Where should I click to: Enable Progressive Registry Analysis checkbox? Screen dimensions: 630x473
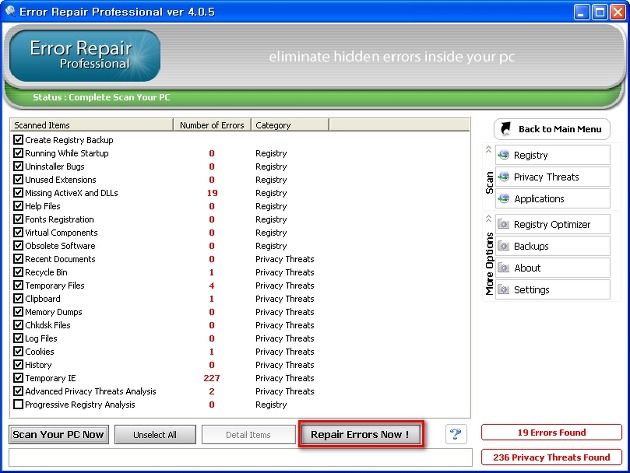pyautogui.click(x=18, y=404)
